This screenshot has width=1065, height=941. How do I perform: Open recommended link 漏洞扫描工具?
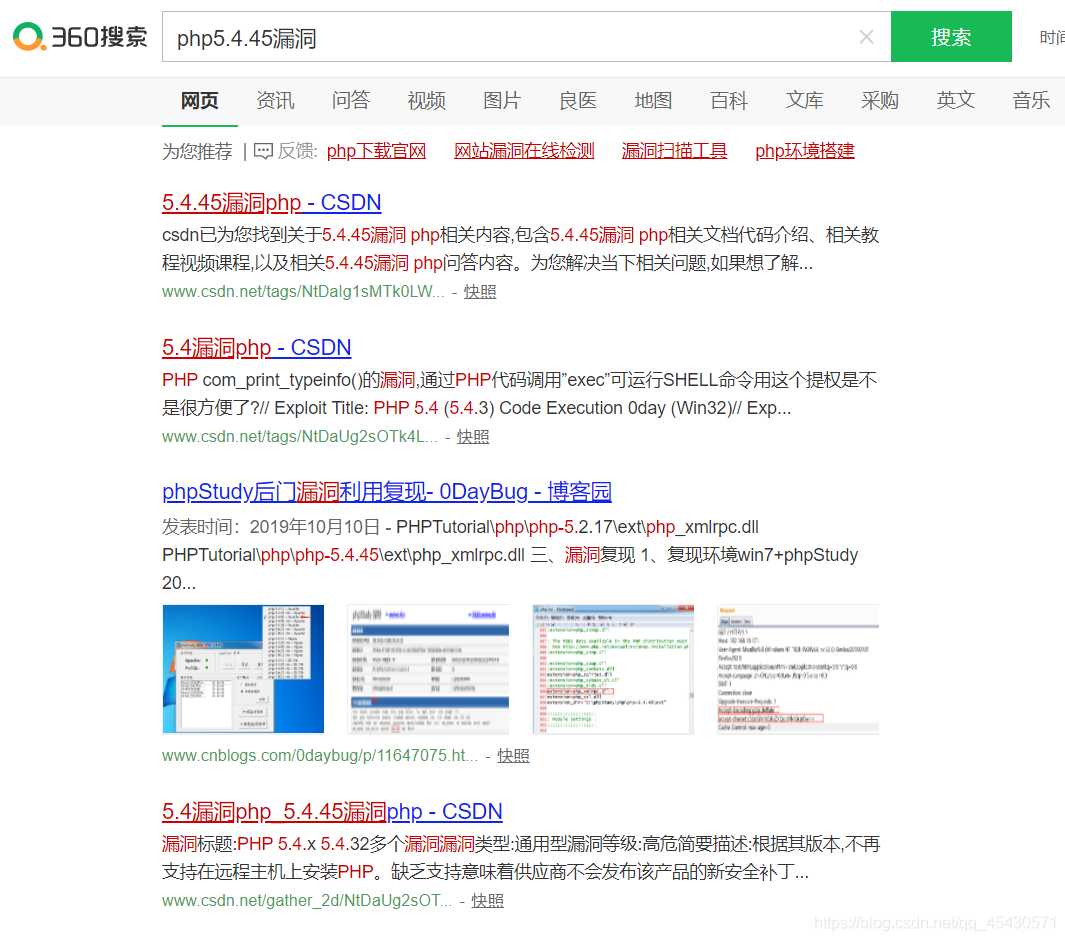674,151
